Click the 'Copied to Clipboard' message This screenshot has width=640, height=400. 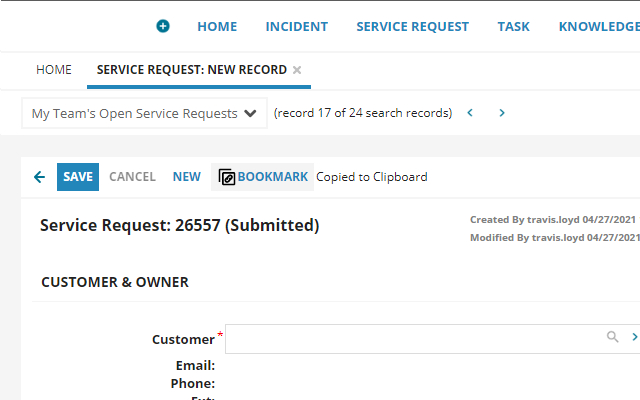tap(372, 177)
